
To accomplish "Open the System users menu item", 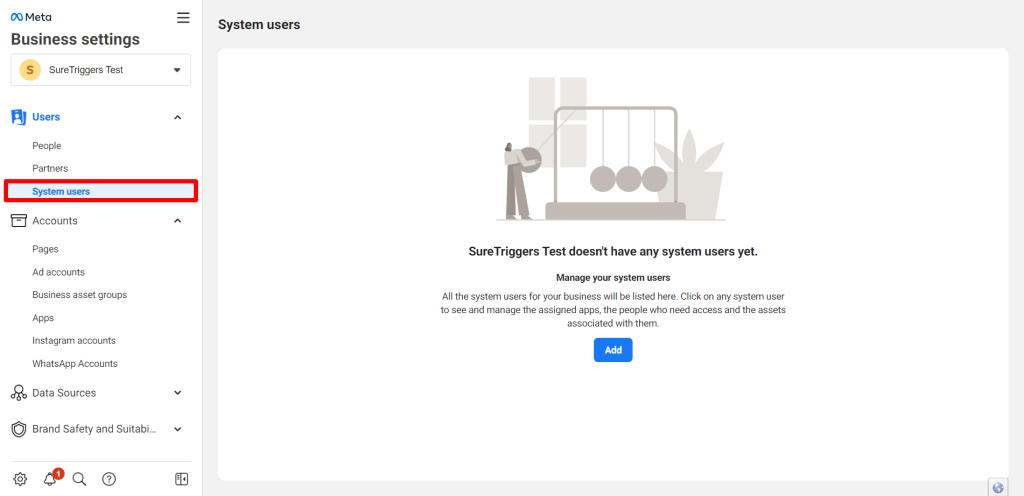I will coord(61,192).
